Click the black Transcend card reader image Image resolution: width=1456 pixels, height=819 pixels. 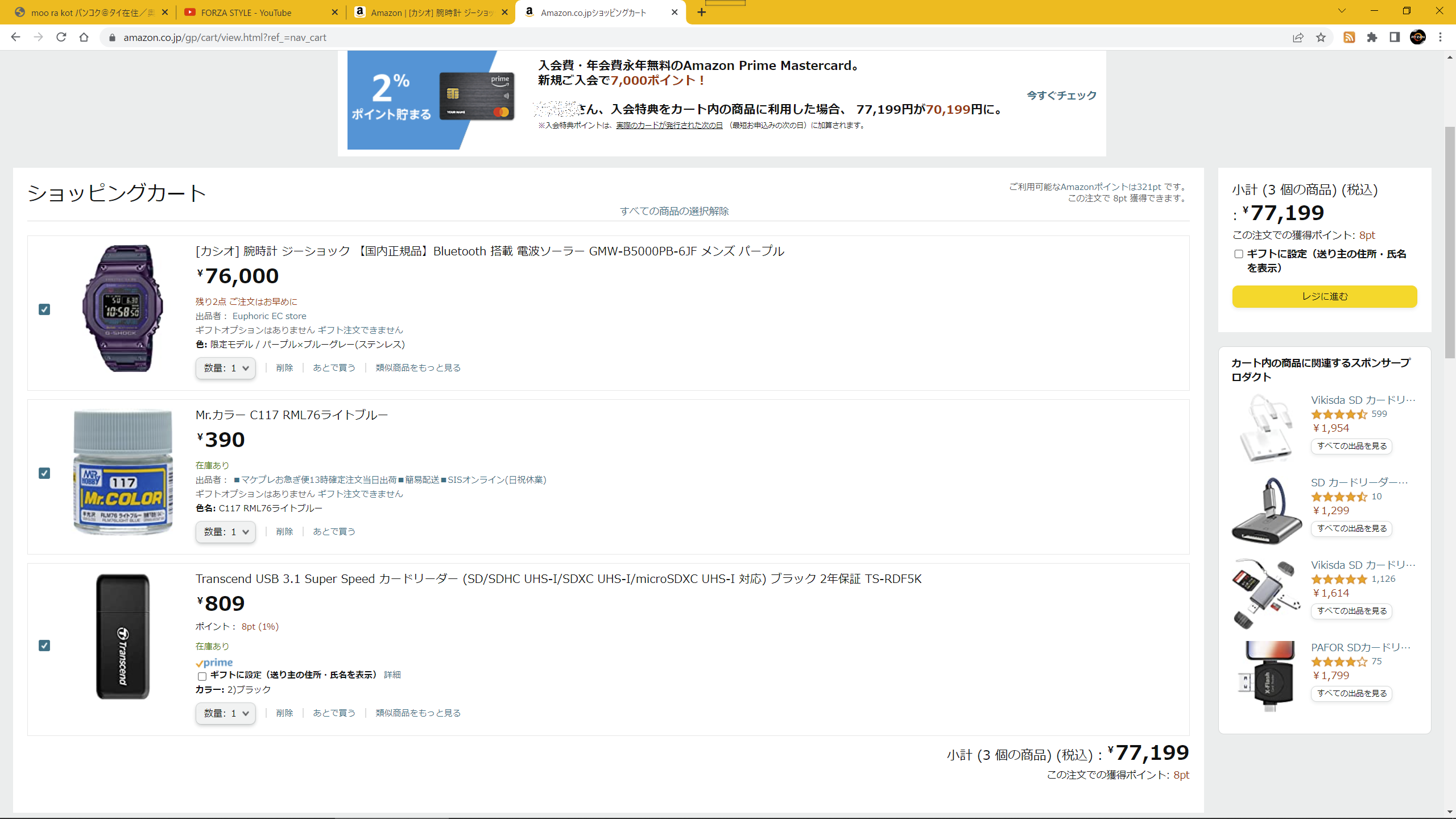click(x=123, y=637)
